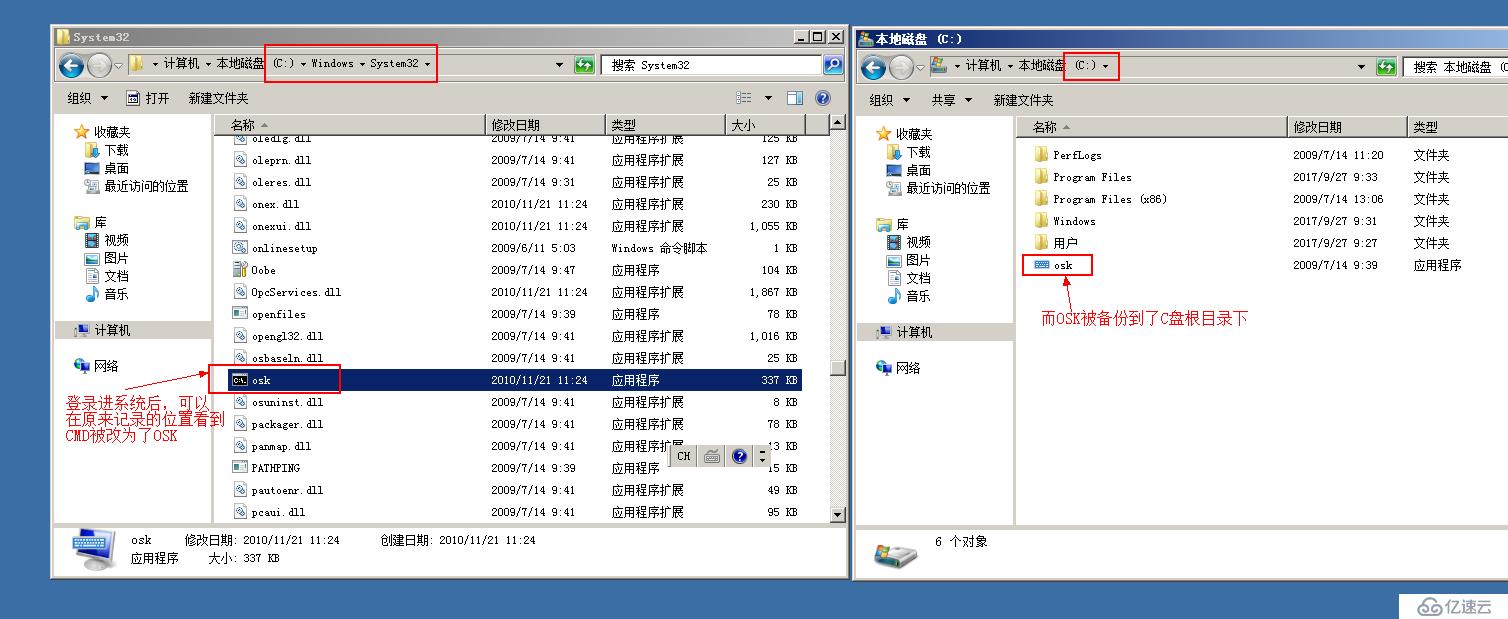Image resolution: width=1508 pixels, height=619 pixels.
Task: Click search magnifier icon in System32 window
Action: point(832,65)
